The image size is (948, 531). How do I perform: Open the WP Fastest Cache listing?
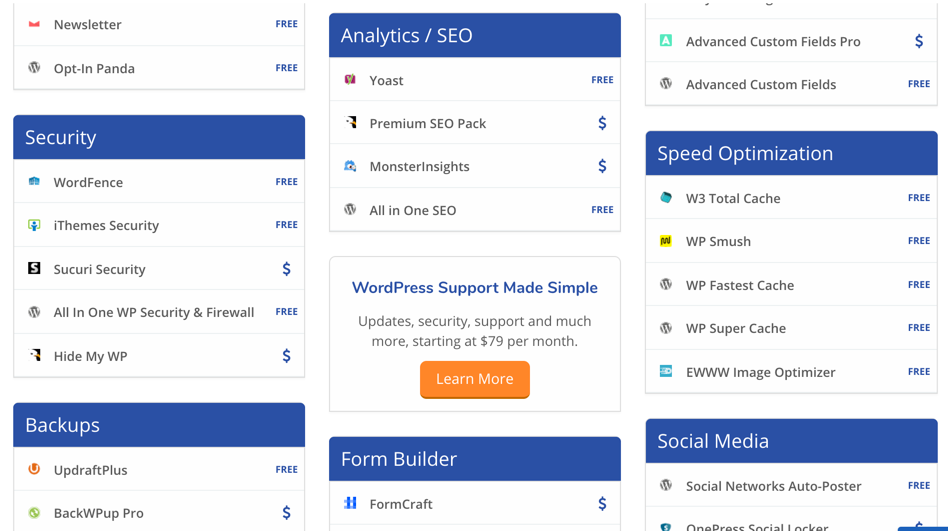739,285
